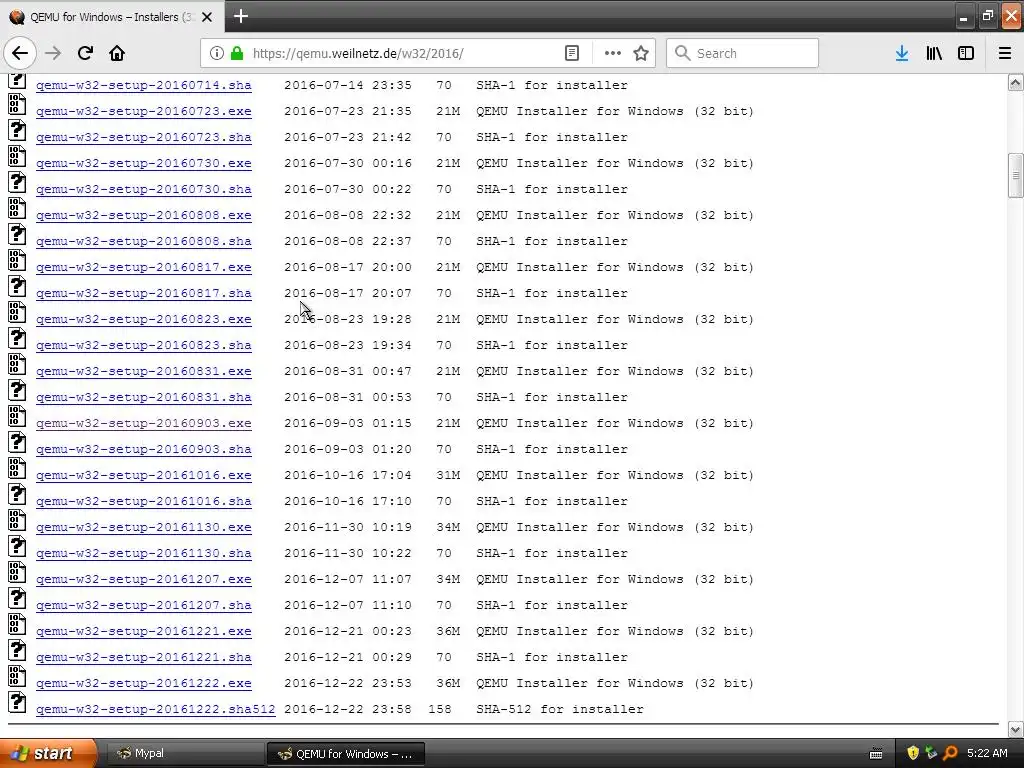
Task: Open page actions three-dot menu
Action: click(x=613, y=53)
